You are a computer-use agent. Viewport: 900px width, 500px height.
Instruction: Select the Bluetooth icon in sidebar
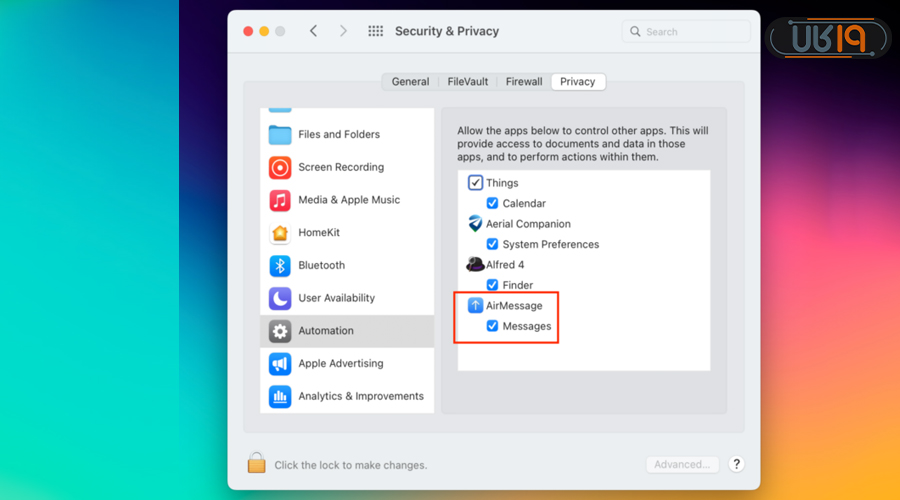coord(280,266)
